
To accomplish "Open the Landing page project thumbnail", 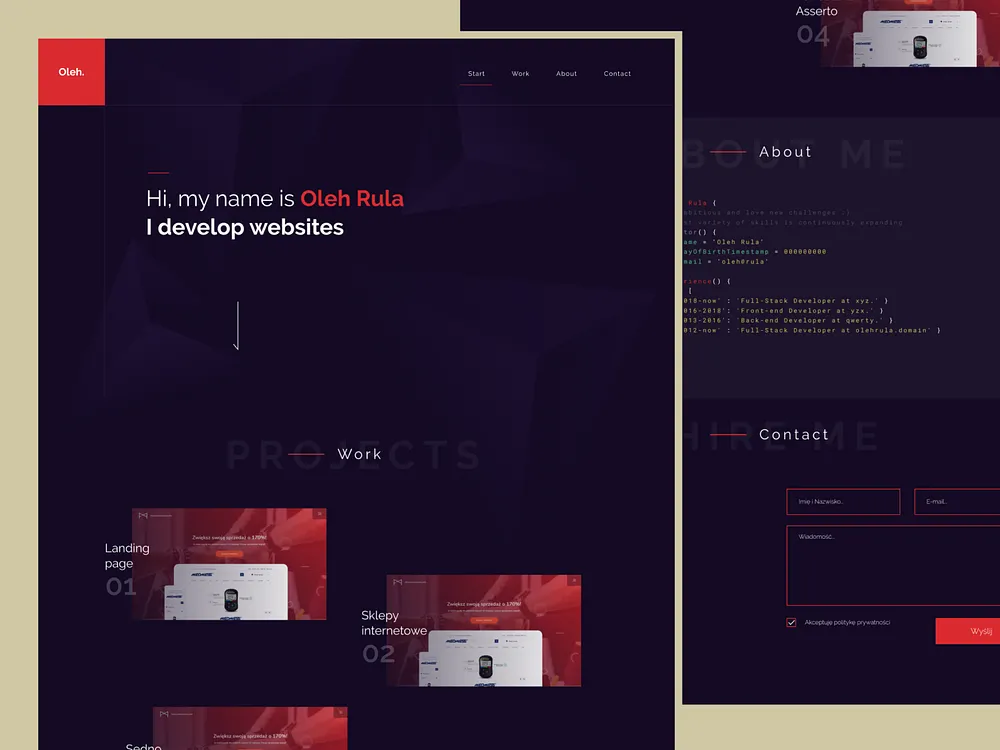I will click(228, 563).
